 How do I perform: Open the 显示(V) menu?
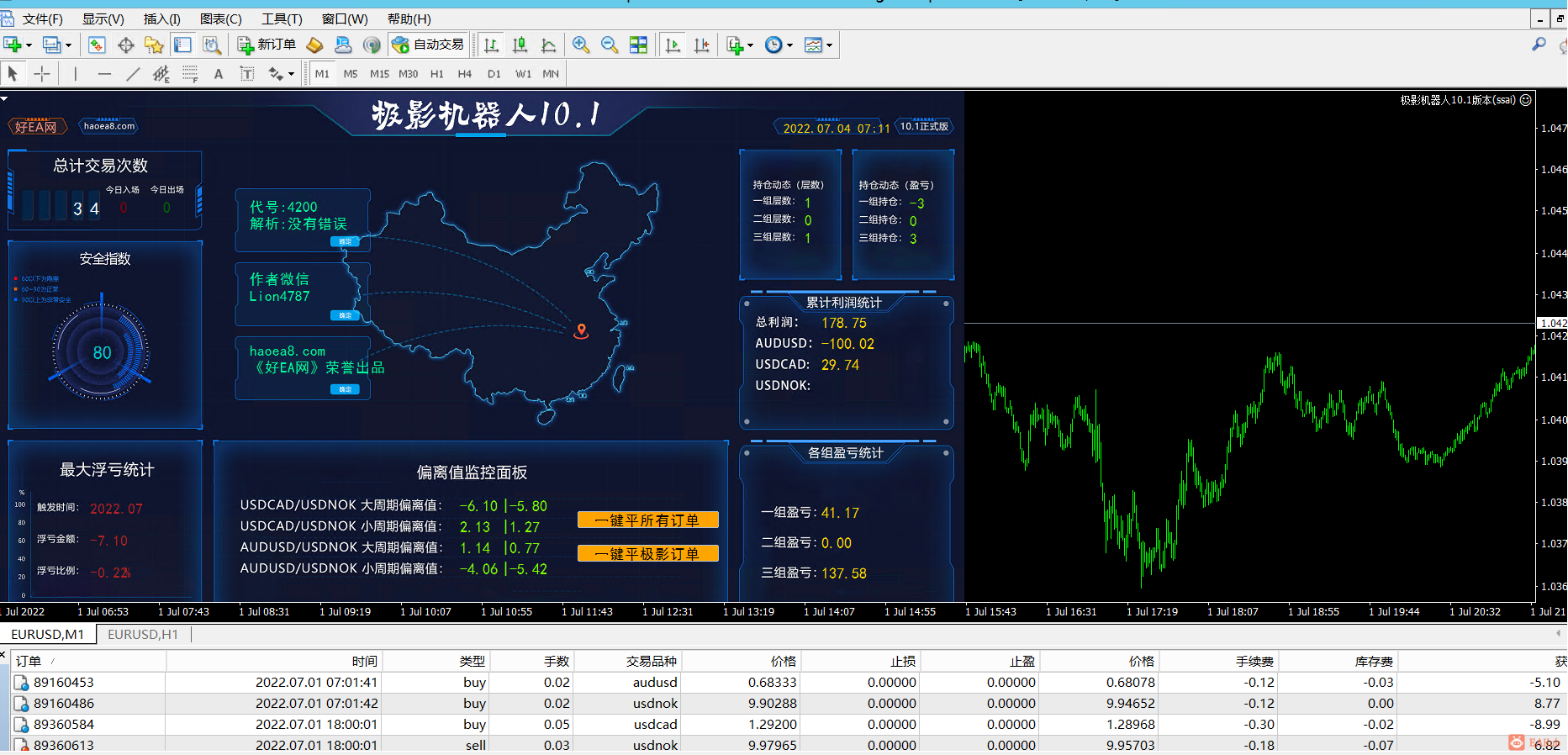[103, 18]
